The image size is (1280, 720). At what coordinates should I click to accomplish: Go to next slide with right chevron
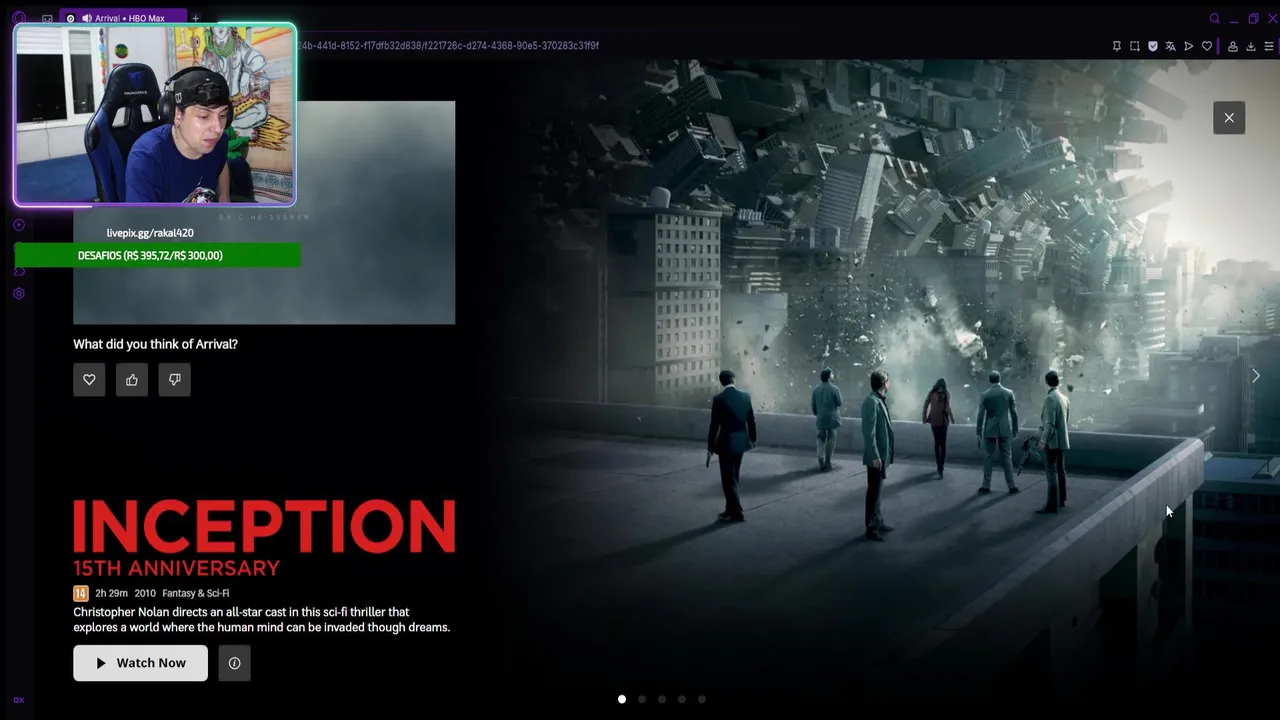tap(1256, 376)
